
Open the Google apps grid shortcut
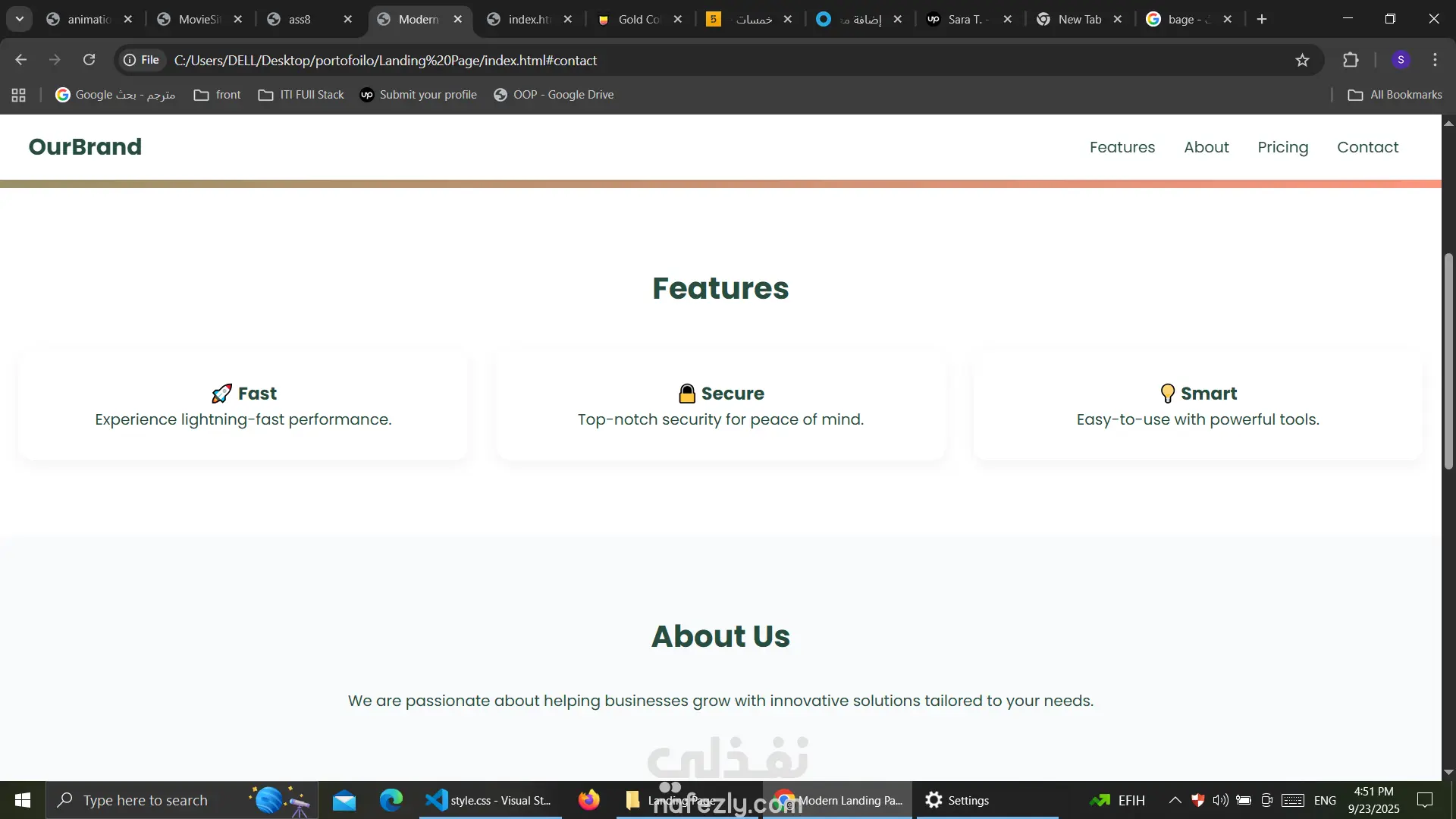pyautogui.click(x=19, y=95)
